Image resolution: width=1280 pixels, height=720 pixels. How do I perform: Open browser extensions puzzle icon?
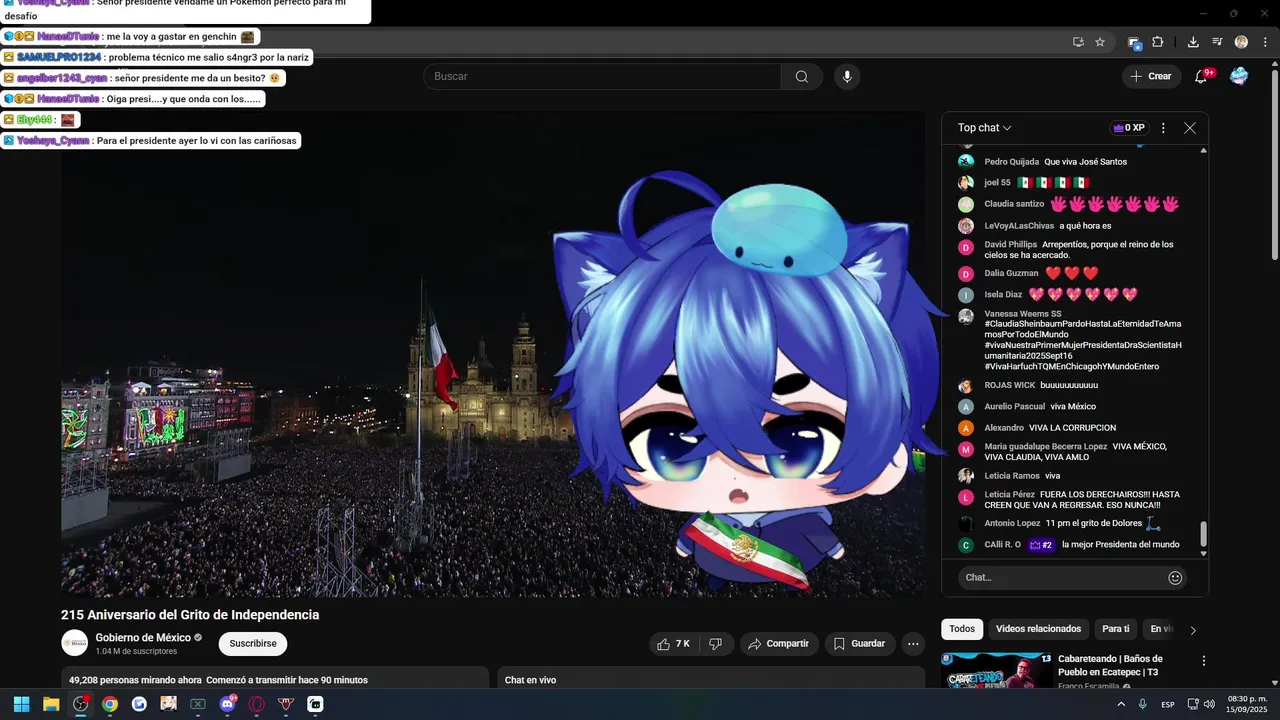[x=1157, y=42]
